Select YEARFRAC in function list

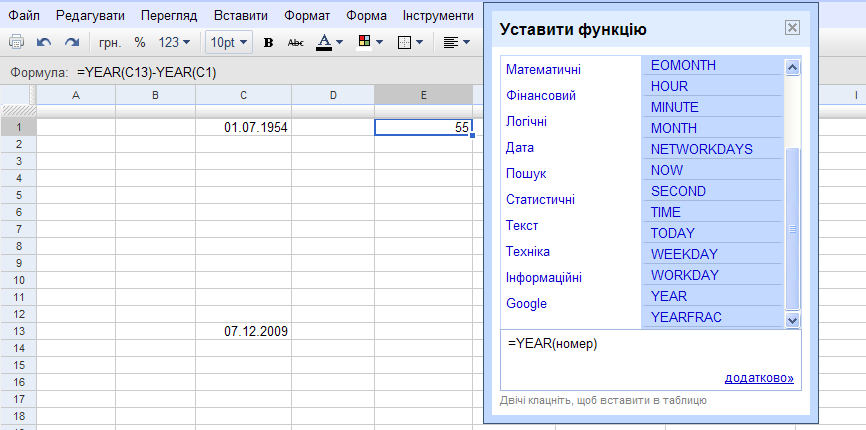pyautogui.click(x=712, y=317)
